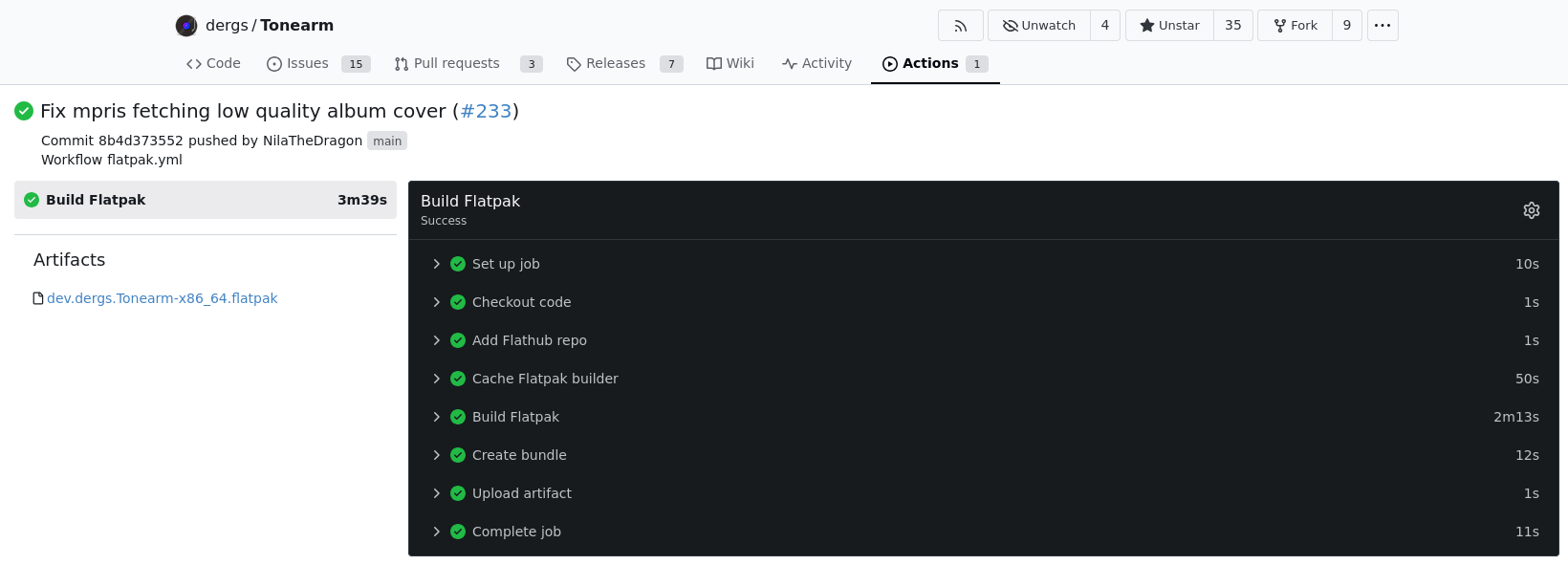Screen dimensions: 1568x565
Task: Open the Wiki tab
Action: (x=730, y=64)
